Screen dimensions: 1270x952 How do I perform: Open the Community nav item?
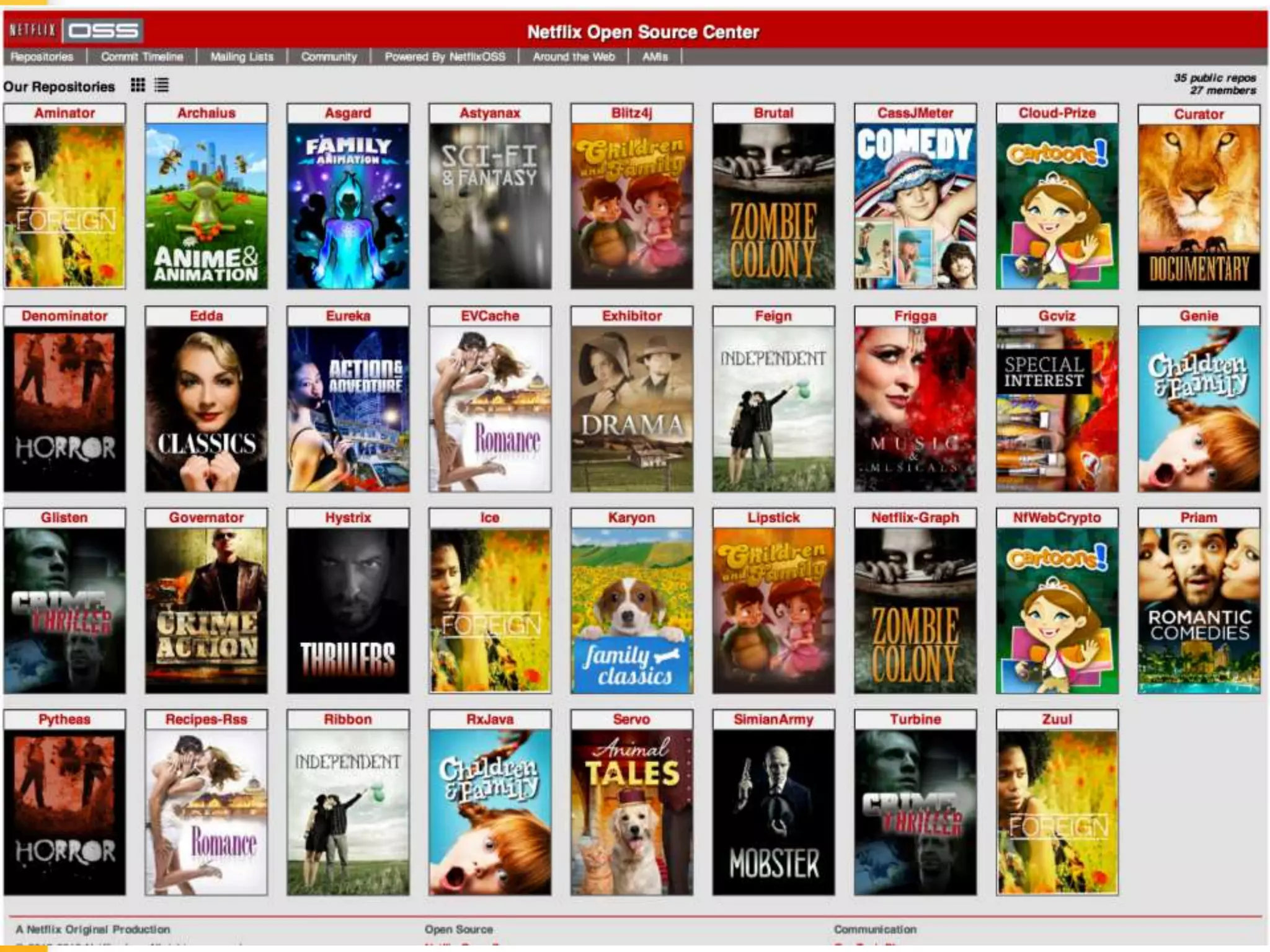tap(329, 57)
